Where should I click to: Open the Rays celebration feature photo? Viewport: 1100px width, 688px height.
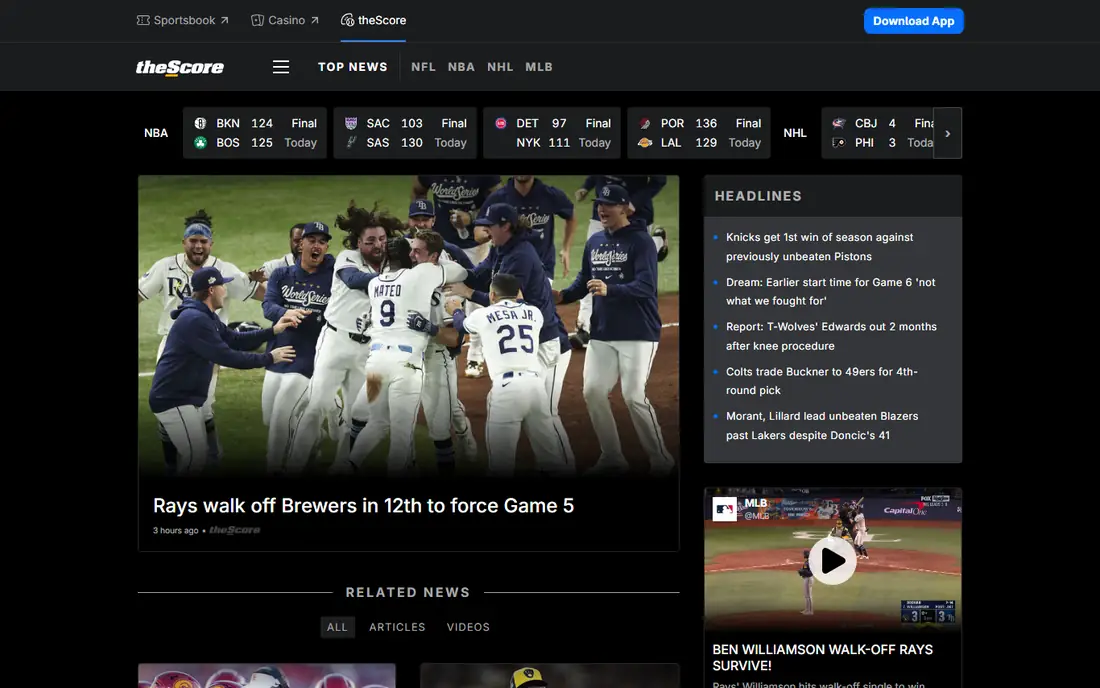[408, 326]
